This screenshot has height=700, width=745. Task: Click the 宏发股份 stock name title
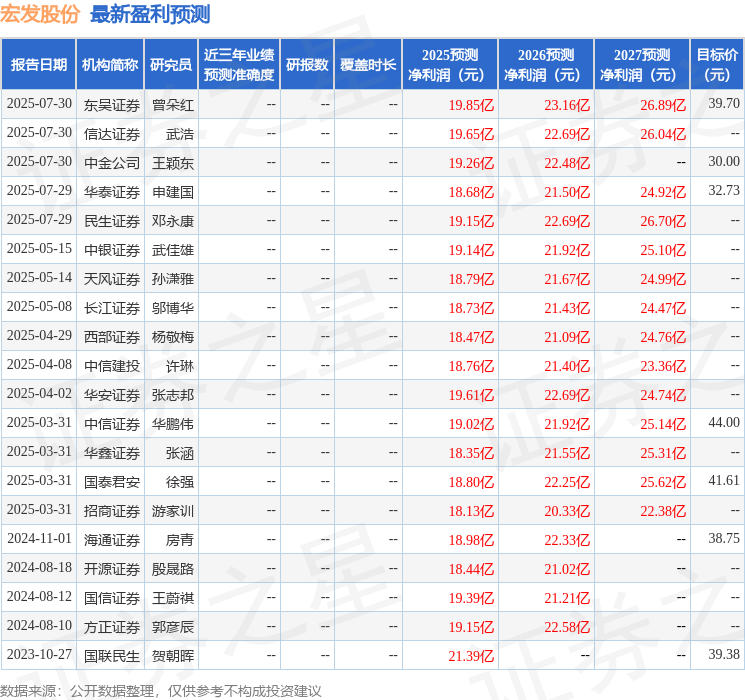(x=41, y=14)
